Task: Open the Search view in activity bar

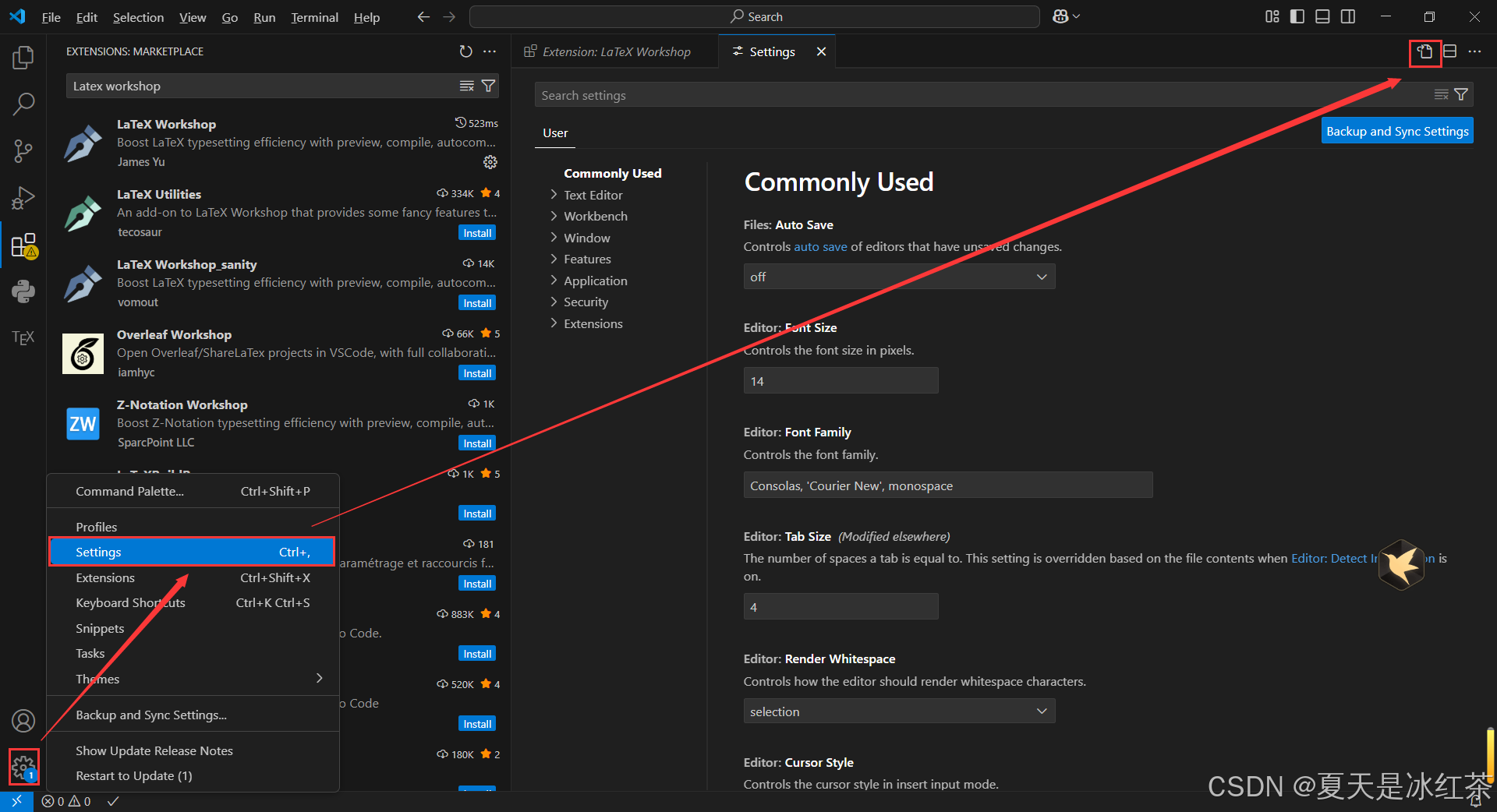Action: tap(23, 104)
